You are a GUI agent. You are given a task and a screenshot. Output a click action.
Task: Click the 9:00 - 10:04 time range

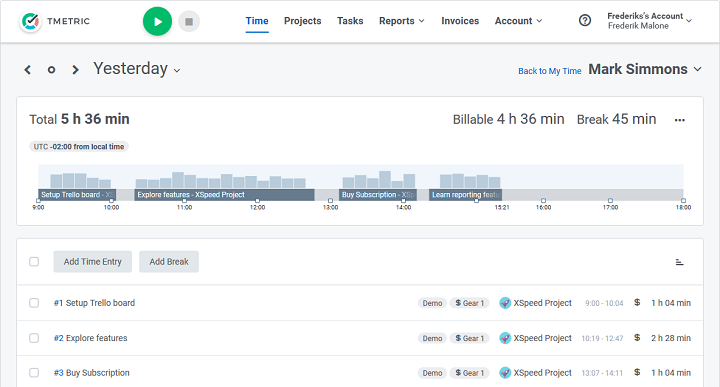(x=604, y=303)
